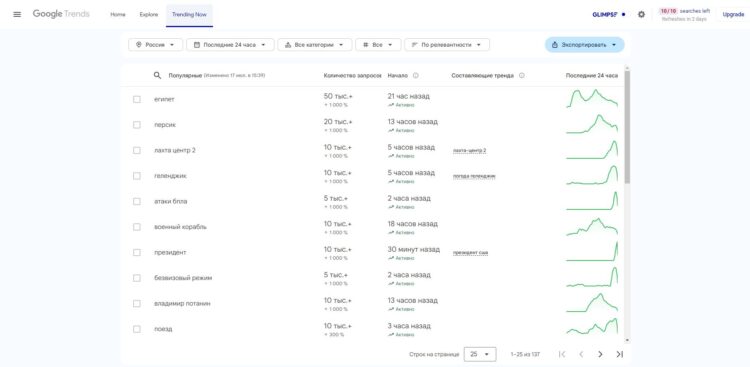Select checkbox for президент

137,252
